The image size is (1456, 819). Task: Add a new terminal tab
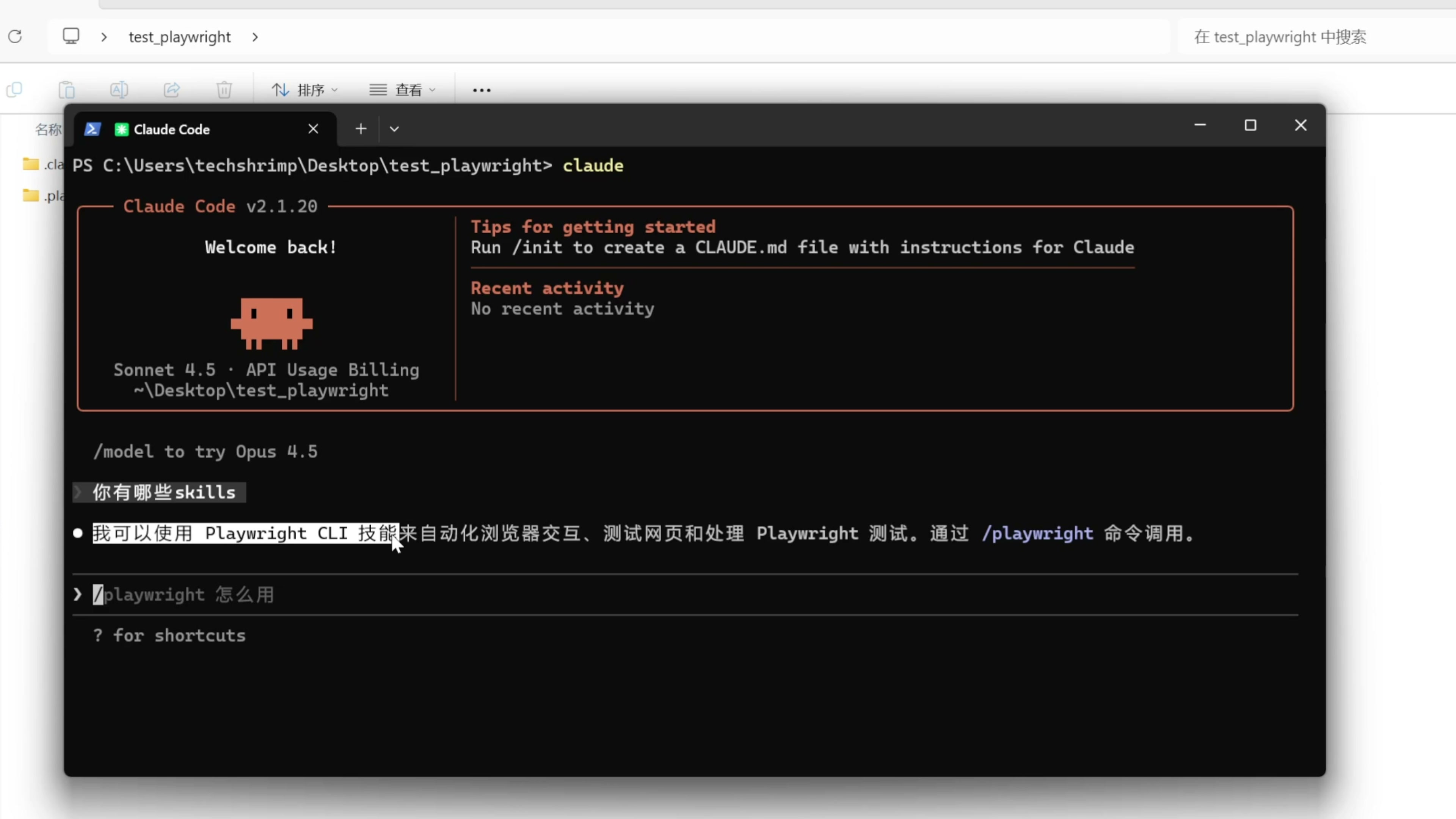point(361,129)
